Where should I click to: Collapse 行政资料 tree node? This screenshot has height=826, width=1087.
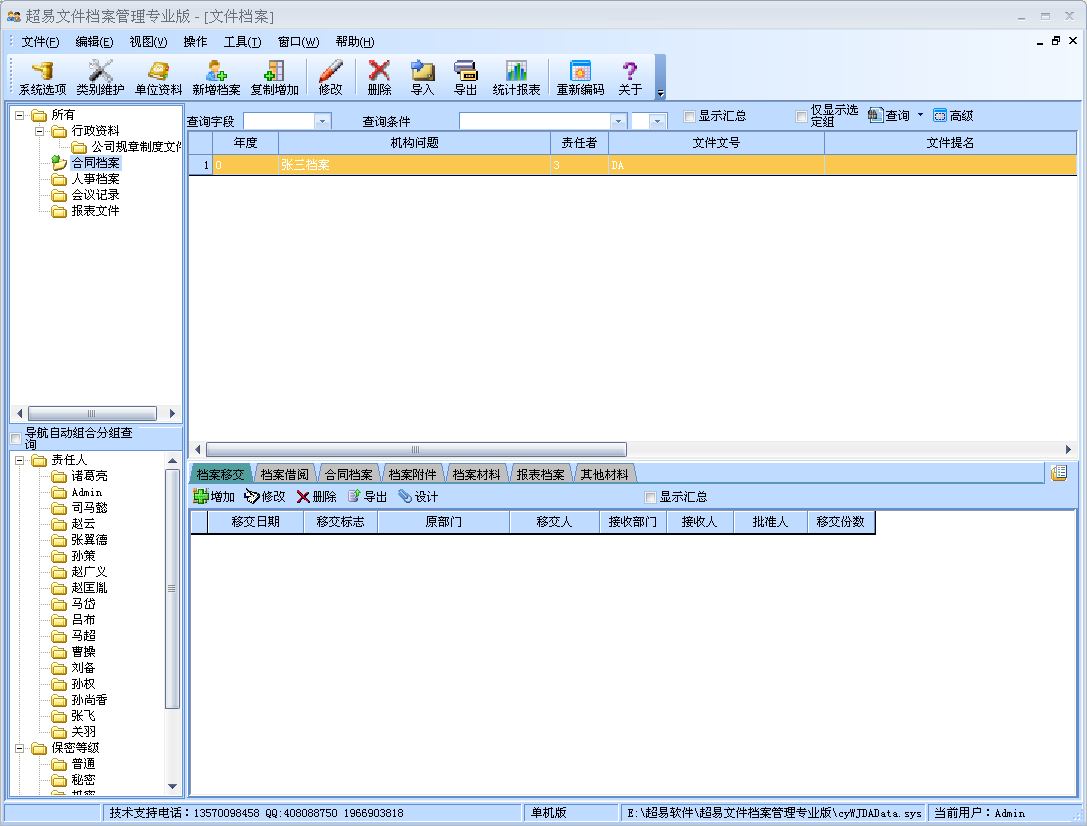[x=40, y=131]
